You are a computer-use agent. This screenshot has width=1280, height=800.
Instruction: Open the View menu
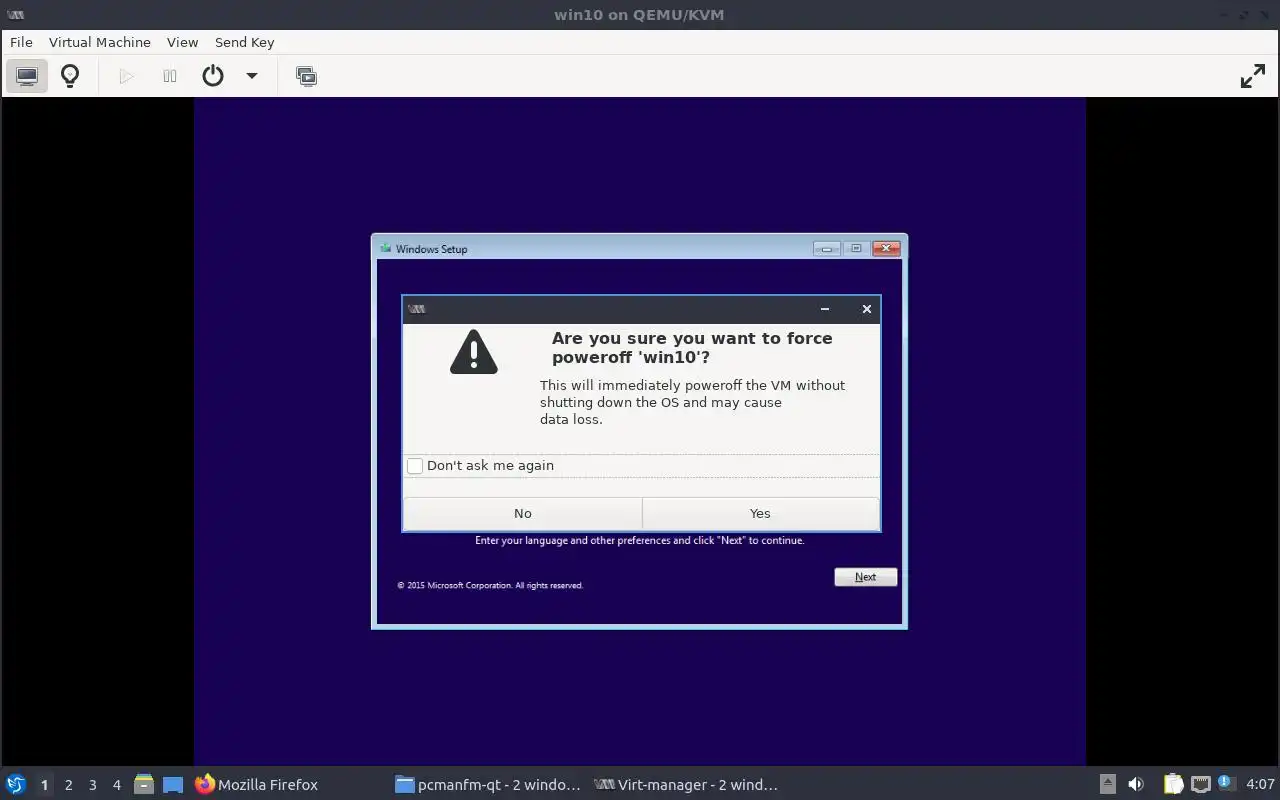[182, 42]
